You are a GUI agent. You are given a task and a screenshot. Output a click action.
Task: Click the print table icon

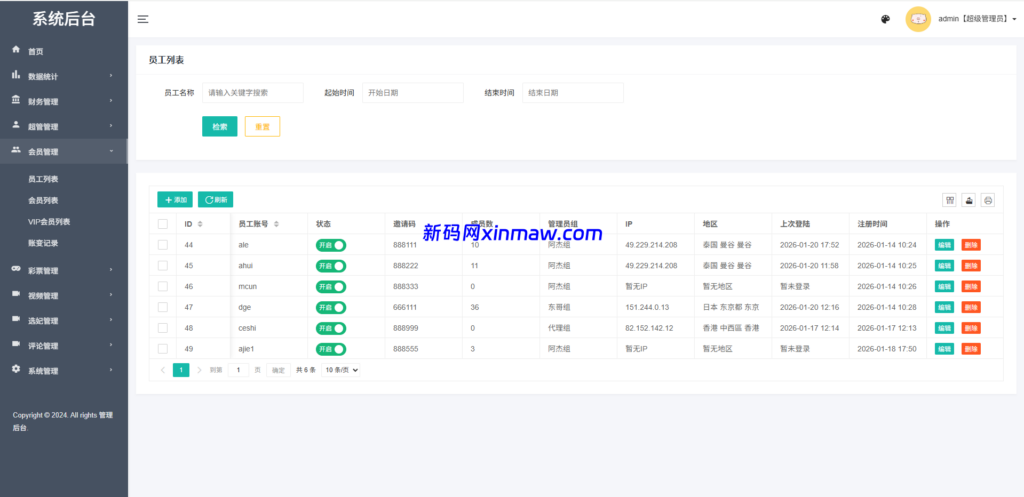click(988, 200)
